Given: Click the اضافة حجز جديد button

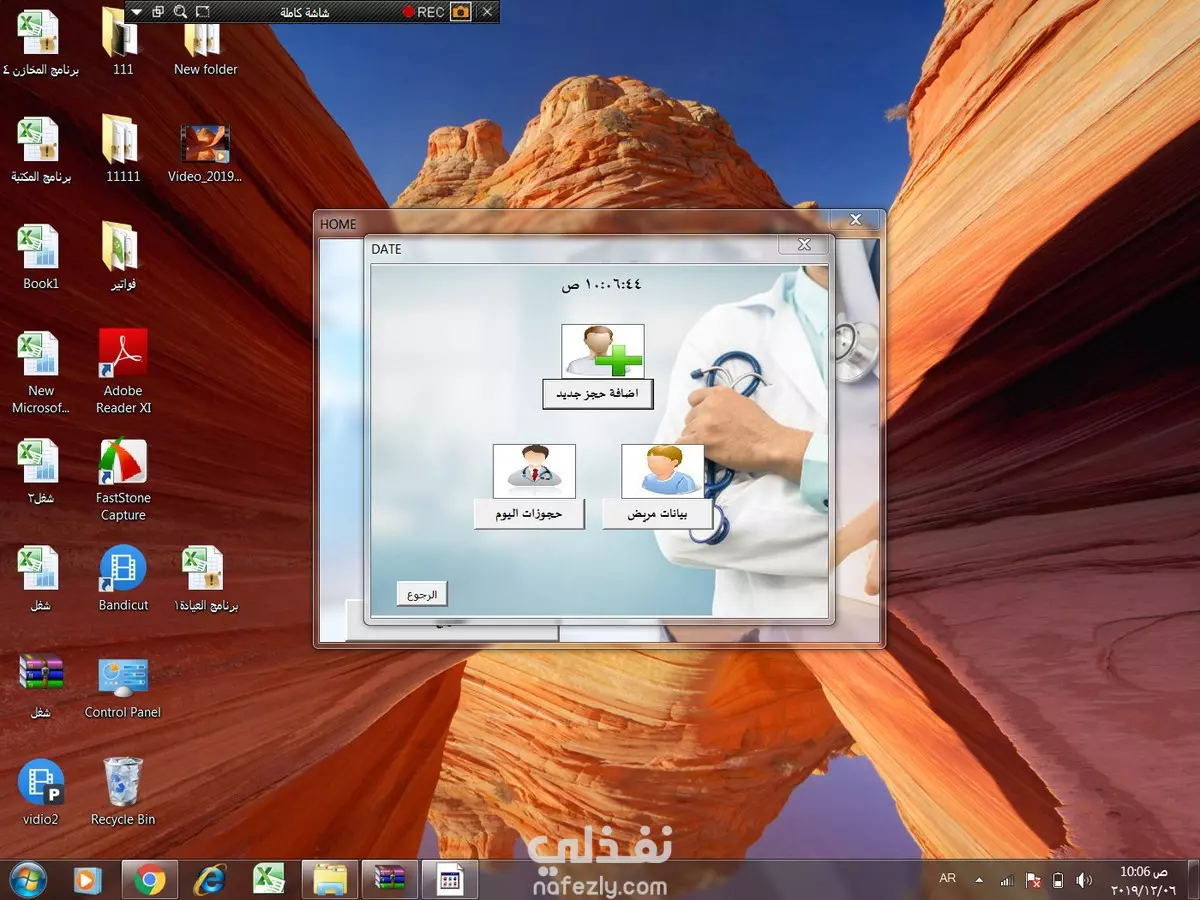Looking at the screenshot, I should [x=598, y=394].
